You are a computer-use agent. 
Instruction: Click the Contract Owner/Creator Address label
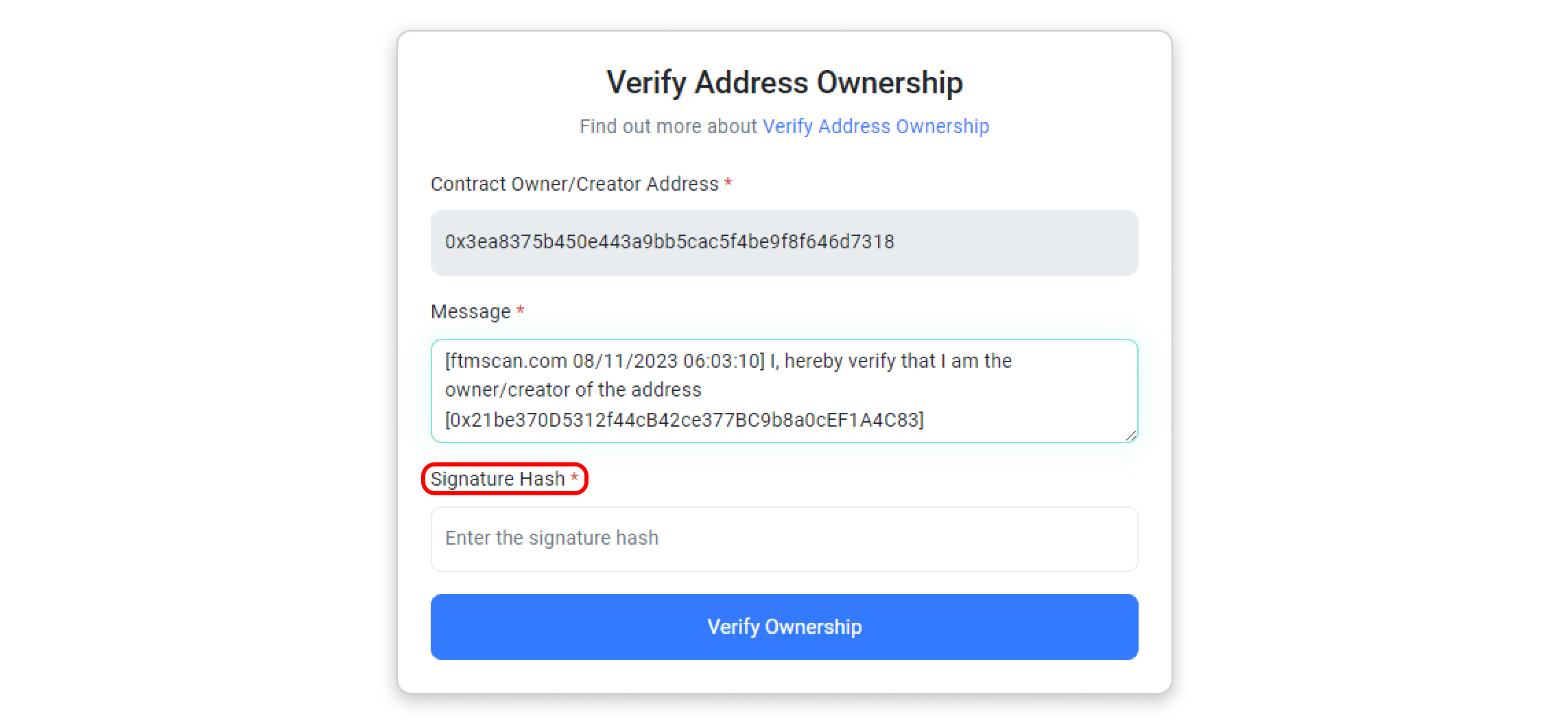[x=574, y=185]
